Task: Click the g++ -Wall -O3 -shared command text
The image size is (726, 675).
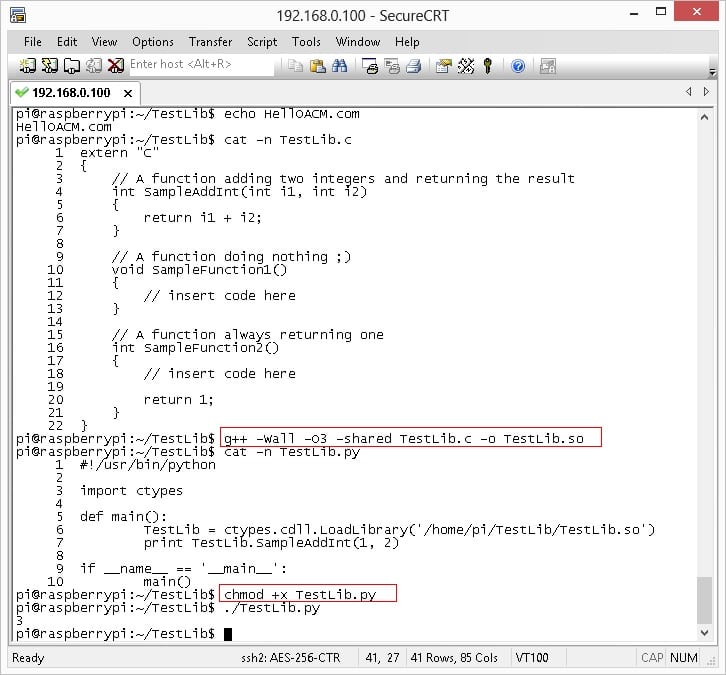Action: pyautogui.click(x=404, y=438)
